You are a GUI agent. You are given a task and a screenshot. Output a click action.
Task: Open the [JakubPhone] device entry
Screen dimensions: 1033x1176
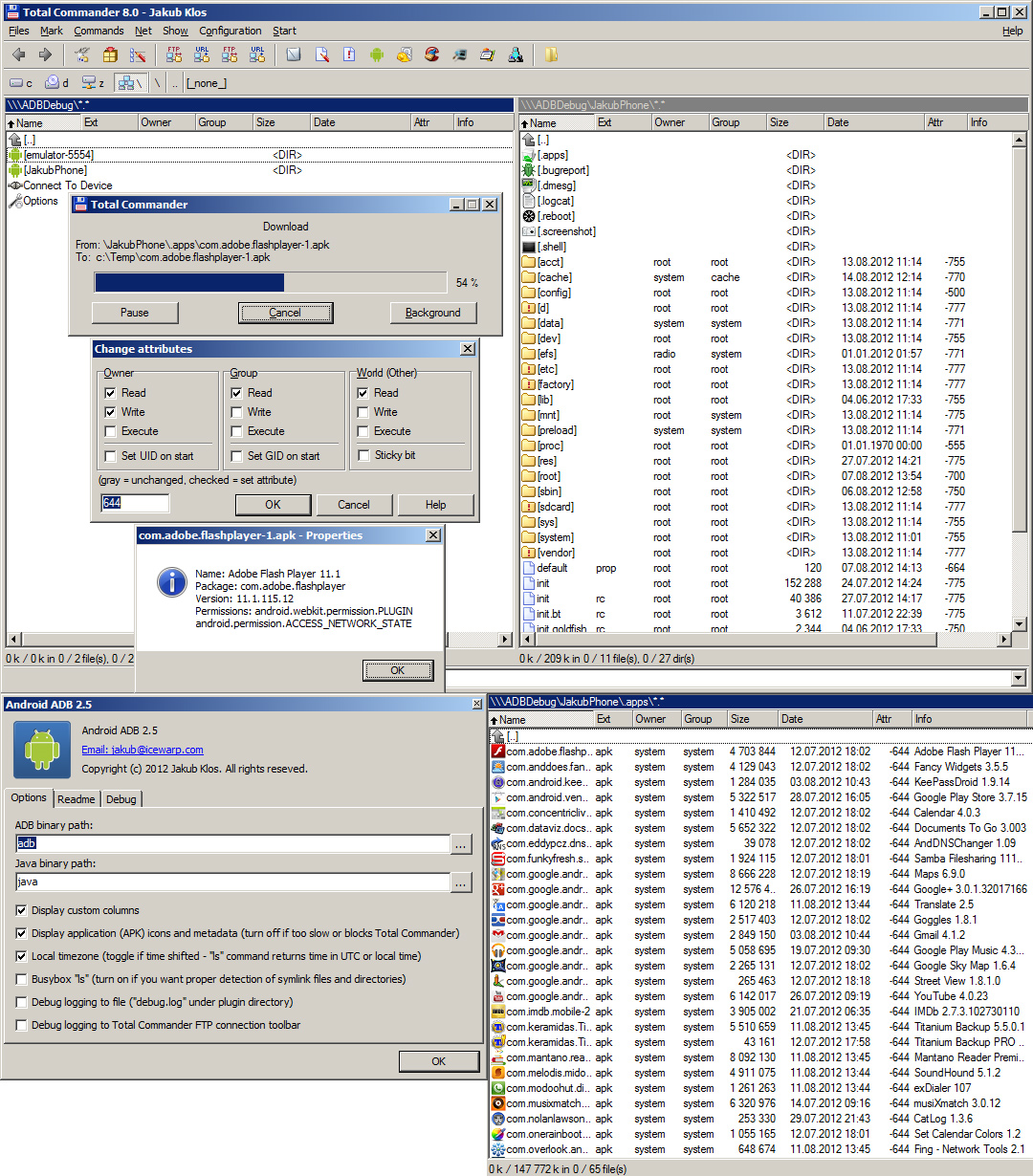coord(55,170)
